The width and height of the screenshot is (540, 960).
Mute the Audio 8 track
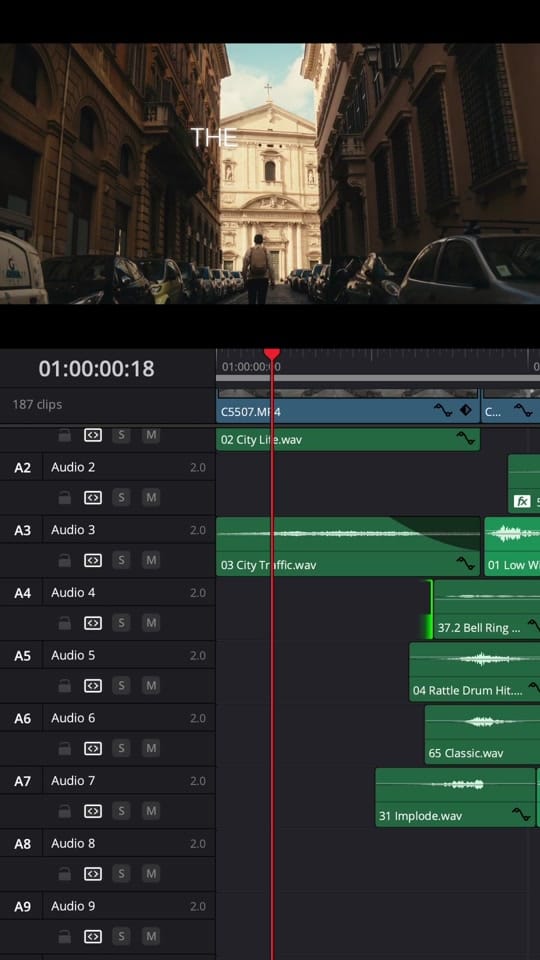click(x=151, y=874)
